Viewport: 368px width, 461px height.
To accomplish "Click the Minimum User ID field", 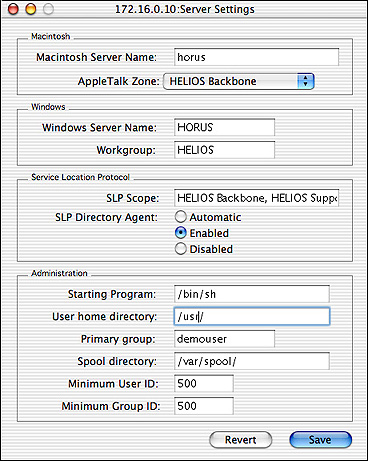I will (x=204, y=384).
